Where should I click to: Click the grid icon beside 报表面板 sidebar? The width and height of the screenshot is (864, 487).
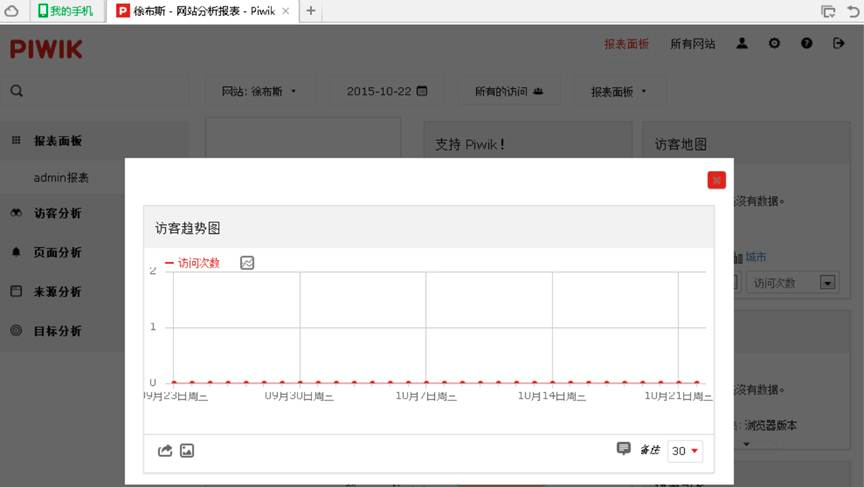click(x=16, y=140)
